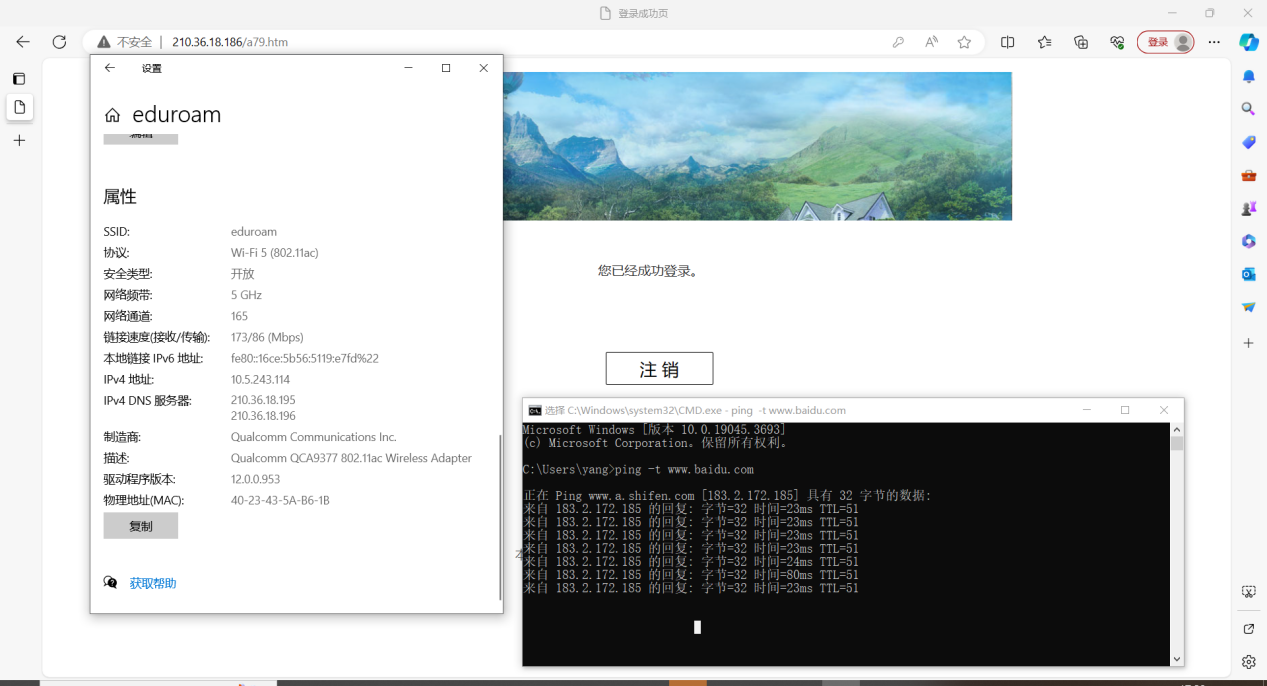The width and height of the screenshot is (1267, 686).
Task: Open a new tab with plus button
Action: pos(19,141)
